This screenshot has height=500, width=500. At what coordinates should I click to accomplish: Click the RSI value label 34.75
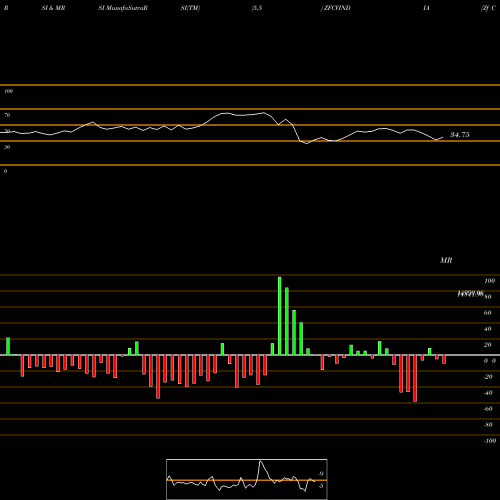(459, 135)
